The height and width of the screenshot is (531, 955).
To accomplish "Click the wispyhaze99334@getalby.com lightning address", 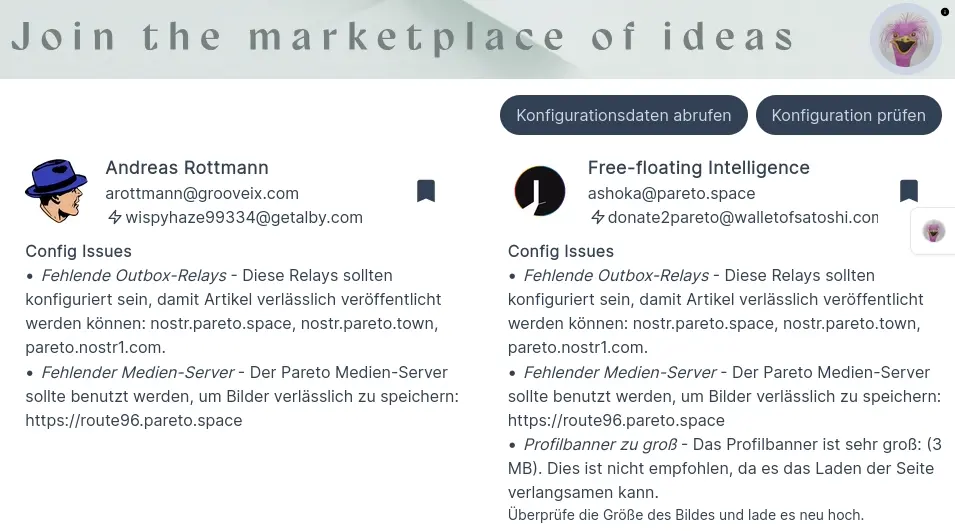I will [244, 217].
